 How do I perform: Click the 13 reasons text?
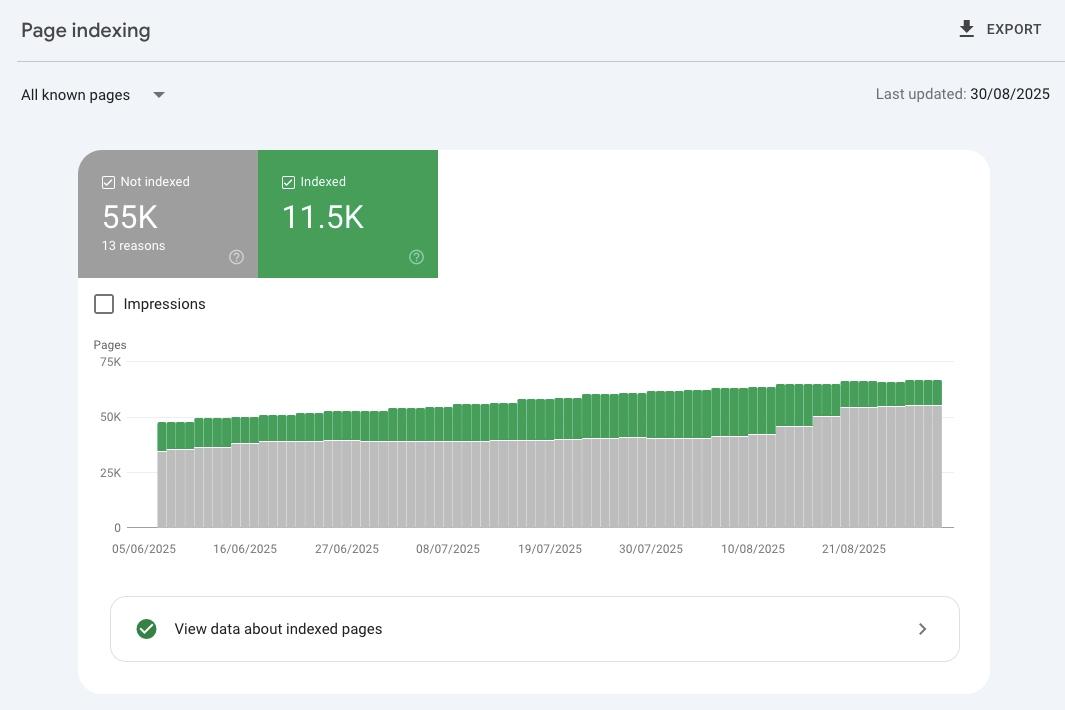133,245
